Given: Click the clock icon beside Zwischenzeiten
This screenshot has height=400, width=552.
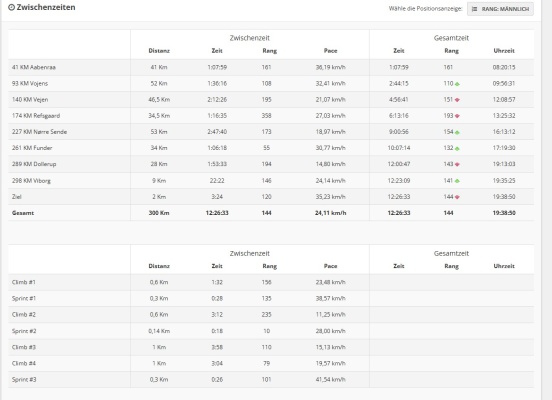Looking at the screenshot, I should (x=12, y=7).
